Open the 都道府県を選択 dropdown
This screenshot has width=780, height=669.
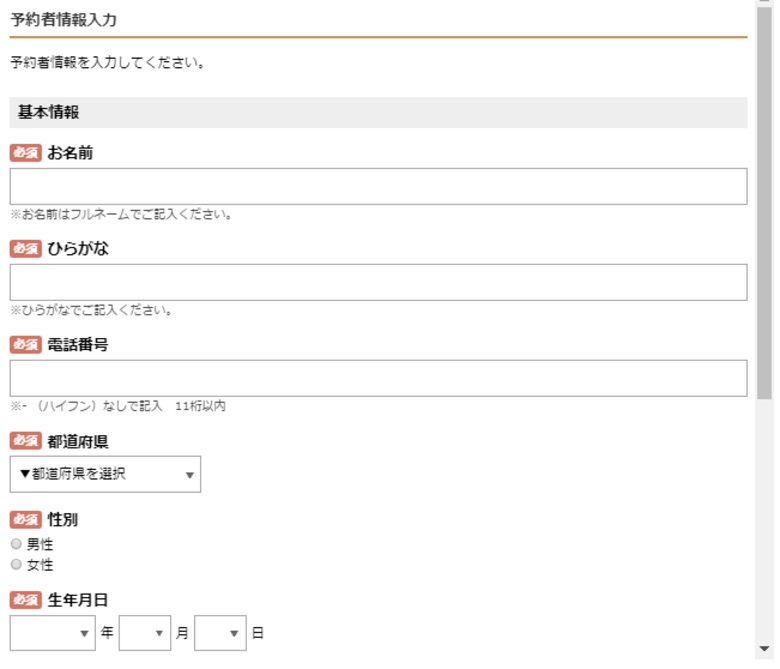[x=105, y=474]
